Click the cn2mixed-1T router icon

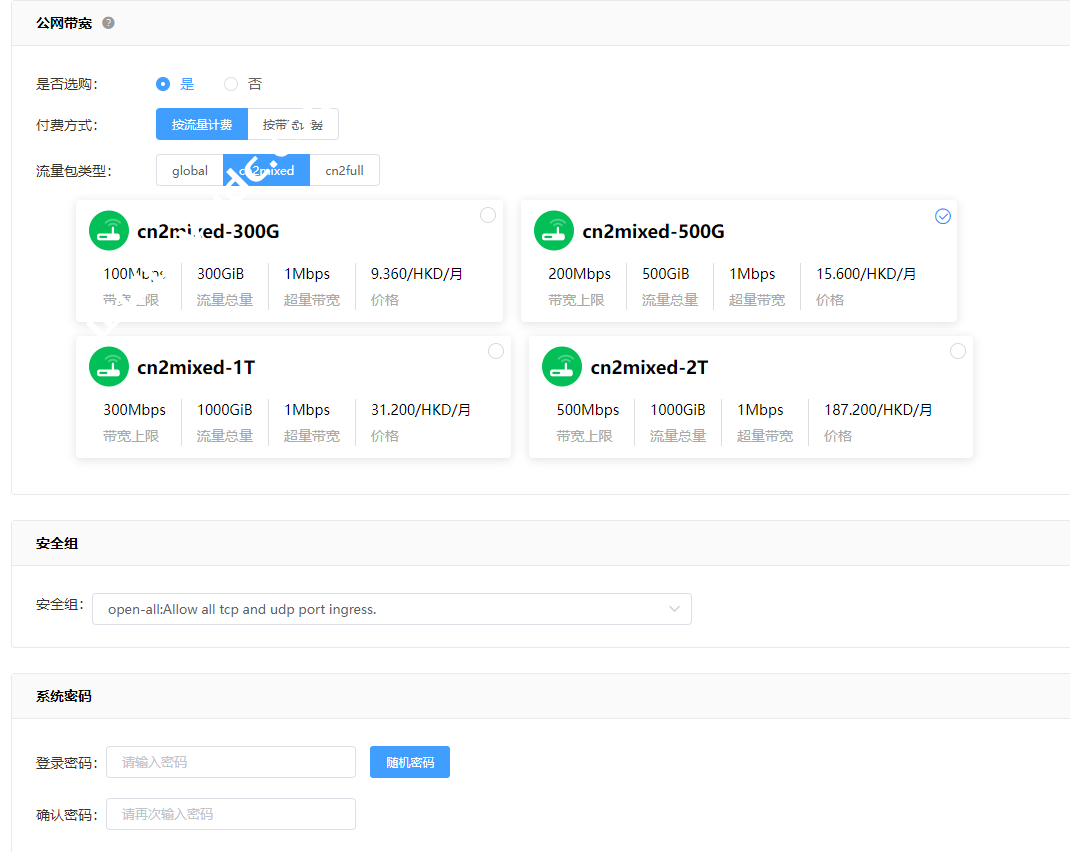click(109, 367)
